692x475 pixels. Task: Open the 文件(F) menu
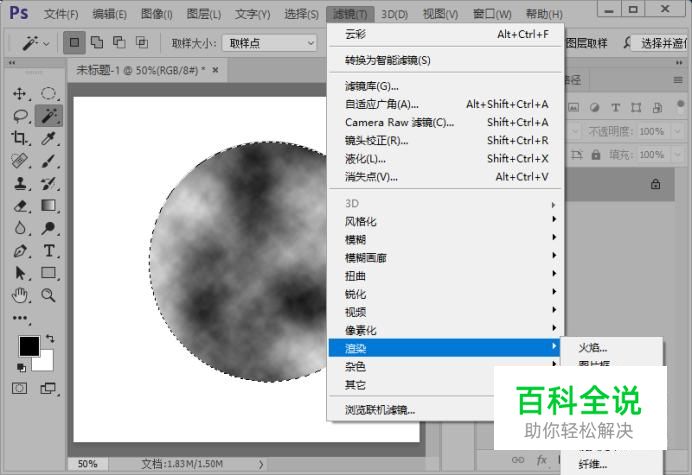click(61, 14)
